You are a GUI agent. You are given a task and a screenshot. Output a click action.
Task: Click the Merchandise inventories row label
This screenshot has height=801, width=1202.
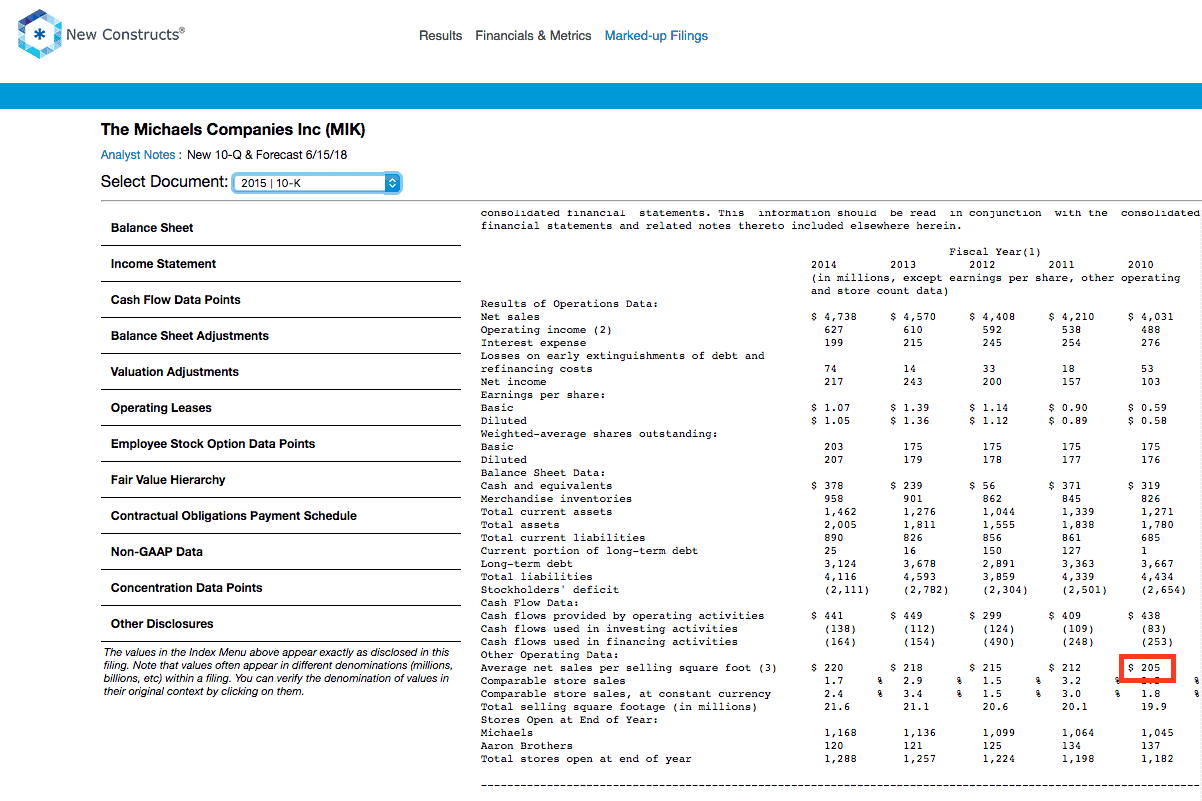pos(556,499)
